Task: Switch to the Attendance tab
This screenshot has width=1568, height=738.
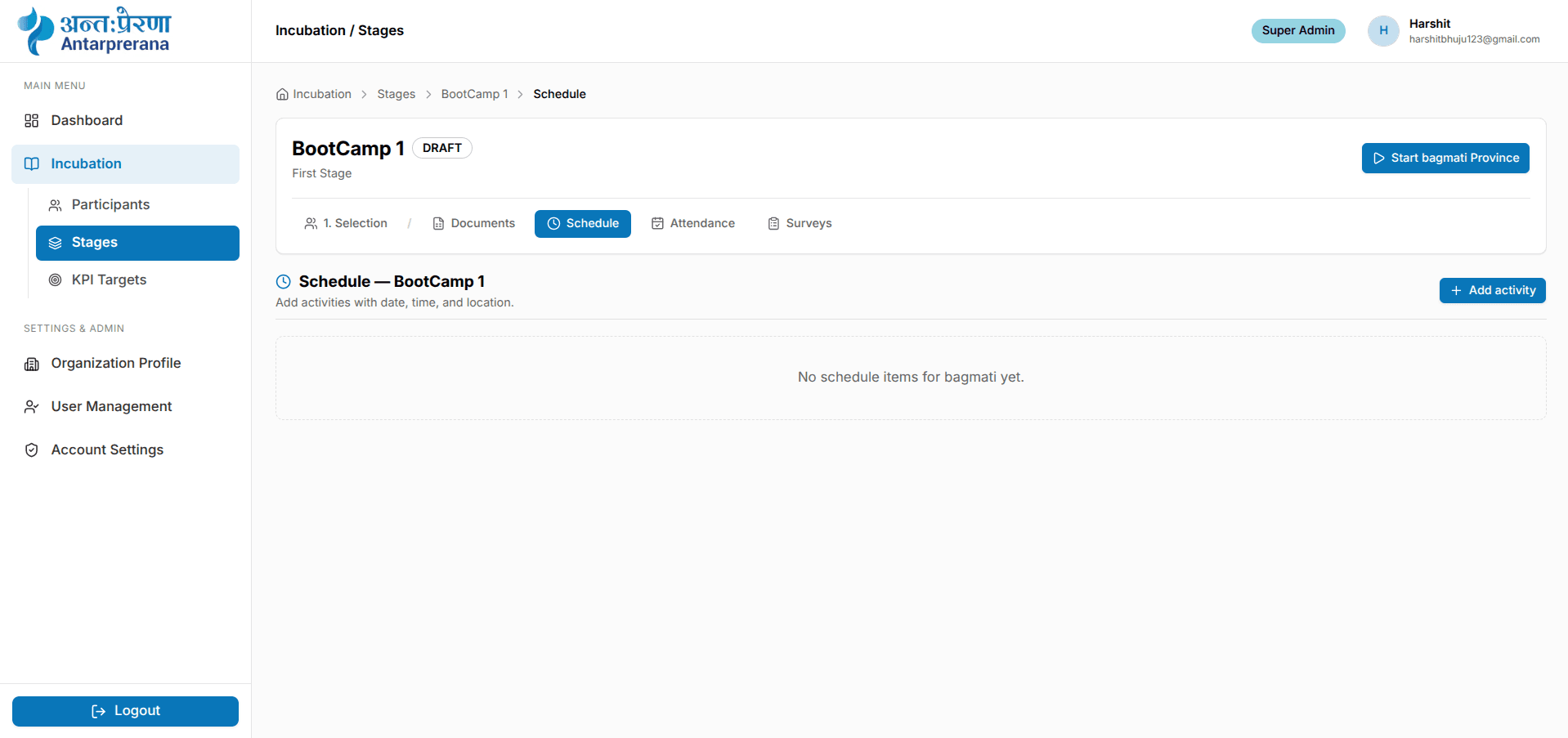Action: point(693,224)
